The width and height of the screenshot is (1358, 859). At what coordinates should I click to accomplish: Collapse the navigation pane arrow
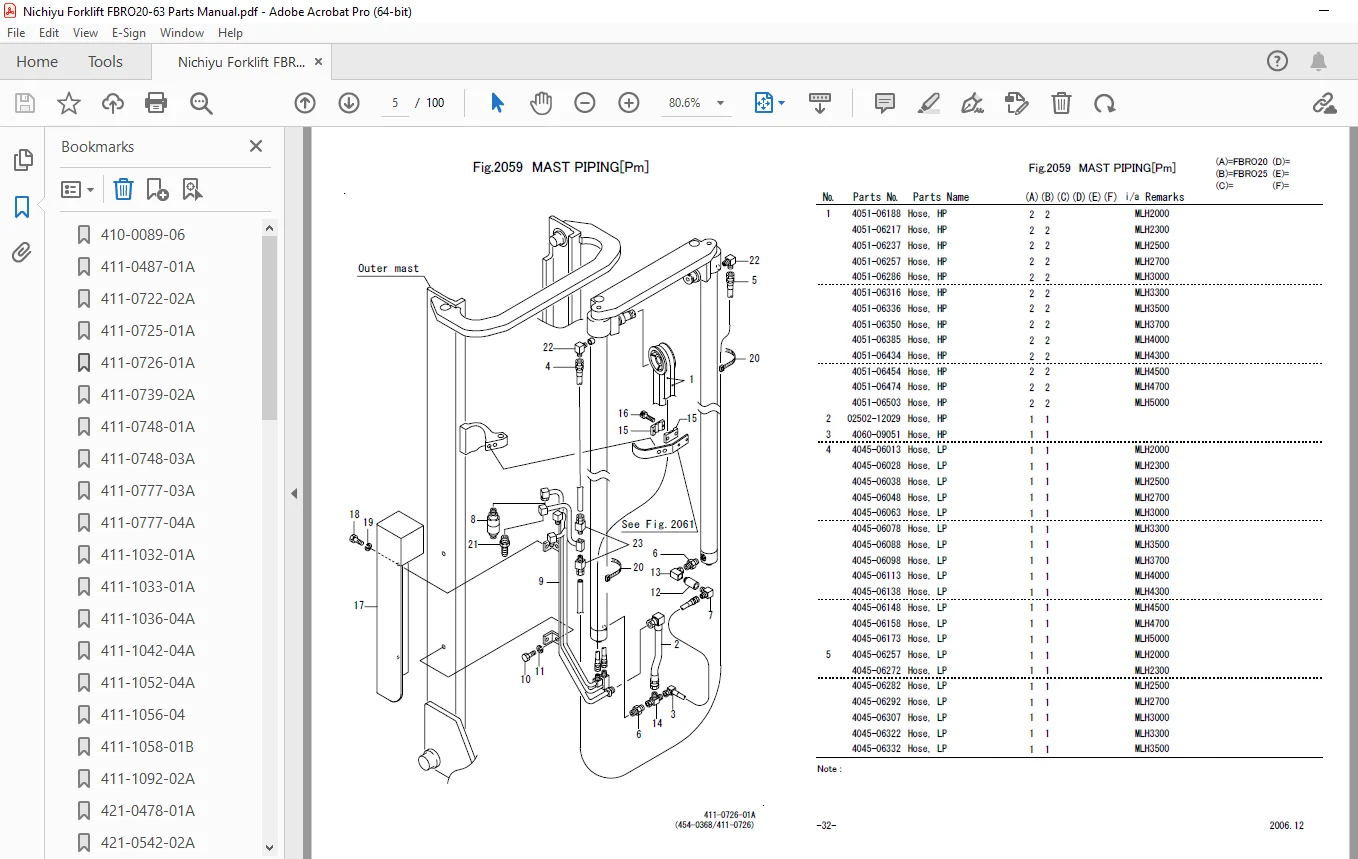tap(294, 493)
